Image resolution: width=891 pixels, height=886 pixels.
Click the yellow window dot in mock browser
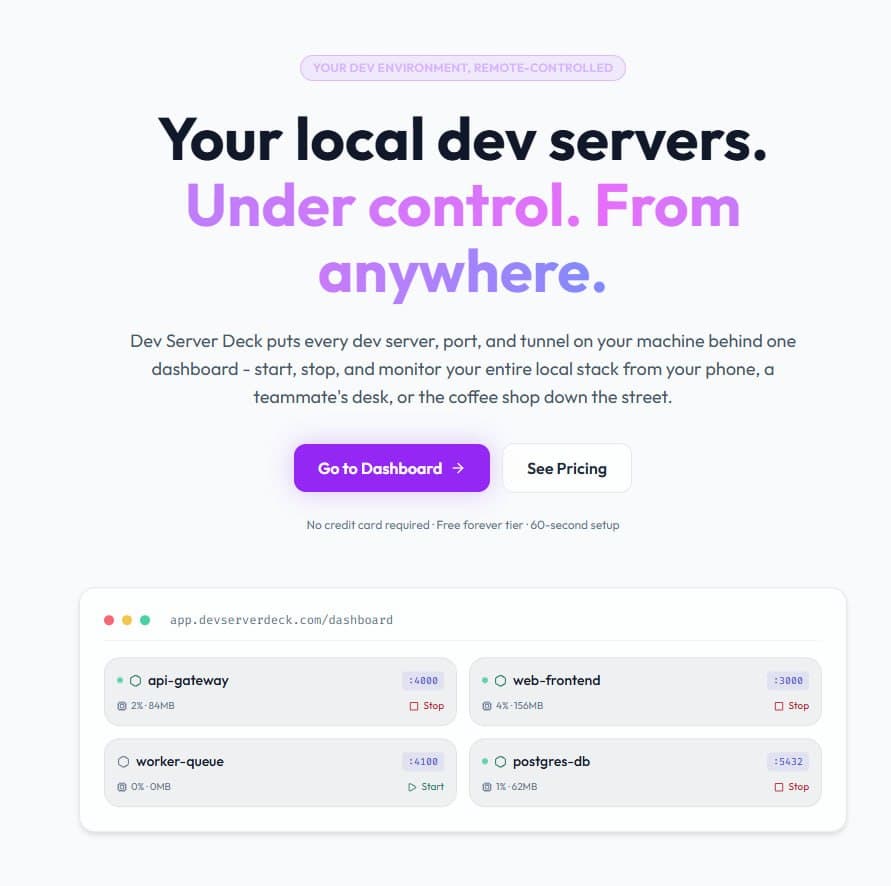(x=127, y=620)
